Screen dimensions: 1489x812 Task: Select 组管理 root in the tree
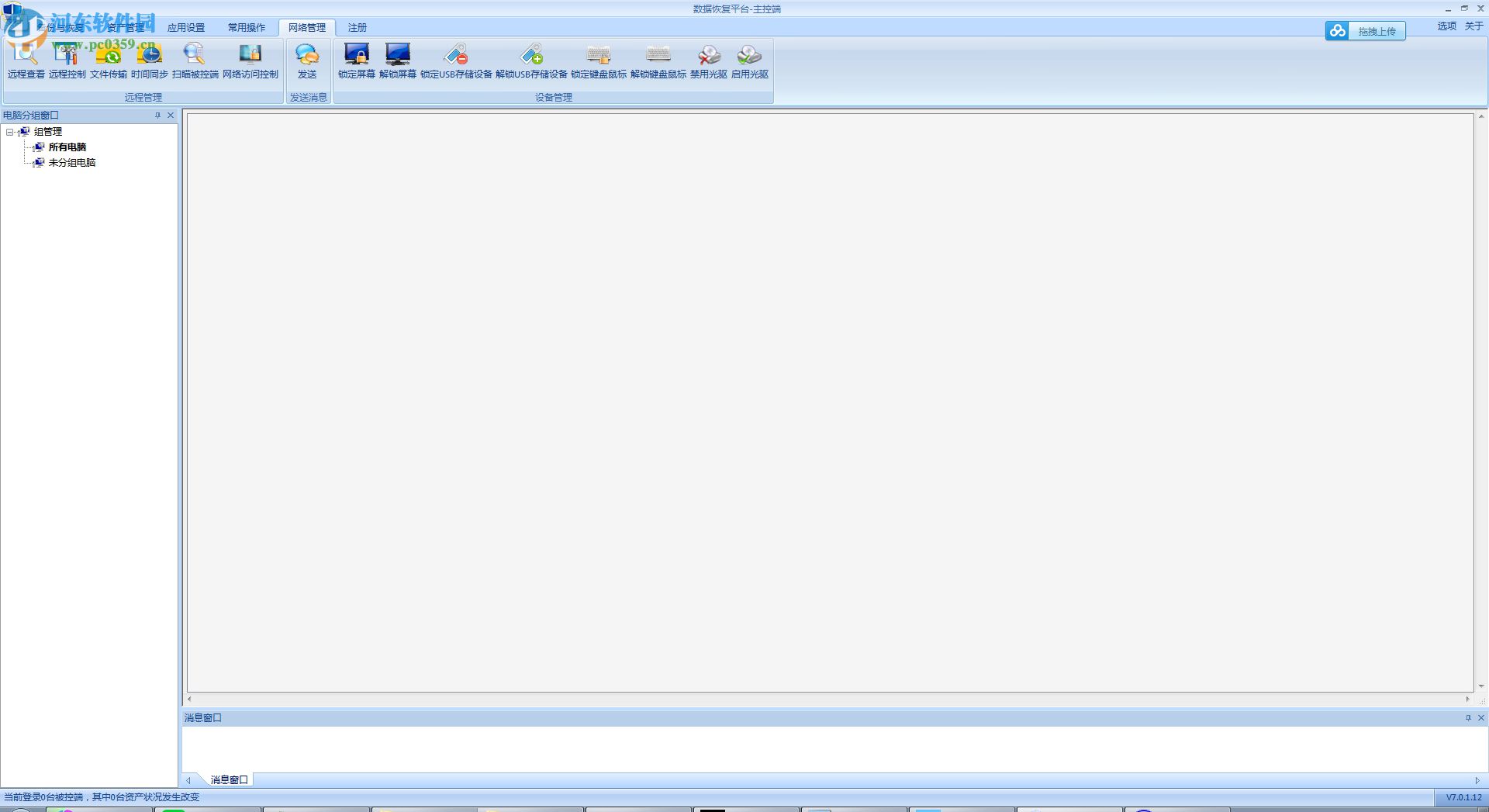(48, 132)
